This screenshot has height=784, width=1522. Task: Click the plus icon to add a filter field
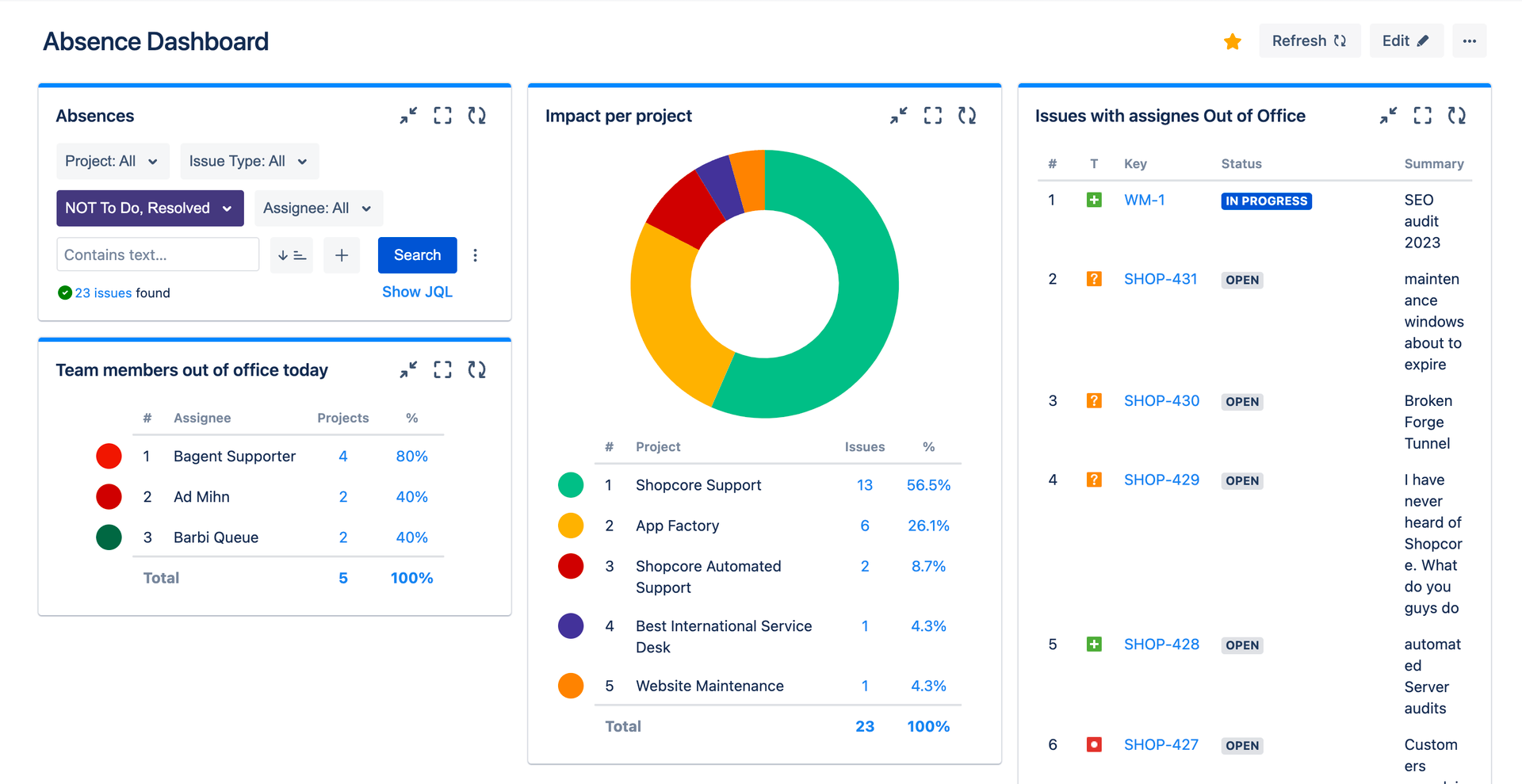[341, 254]
